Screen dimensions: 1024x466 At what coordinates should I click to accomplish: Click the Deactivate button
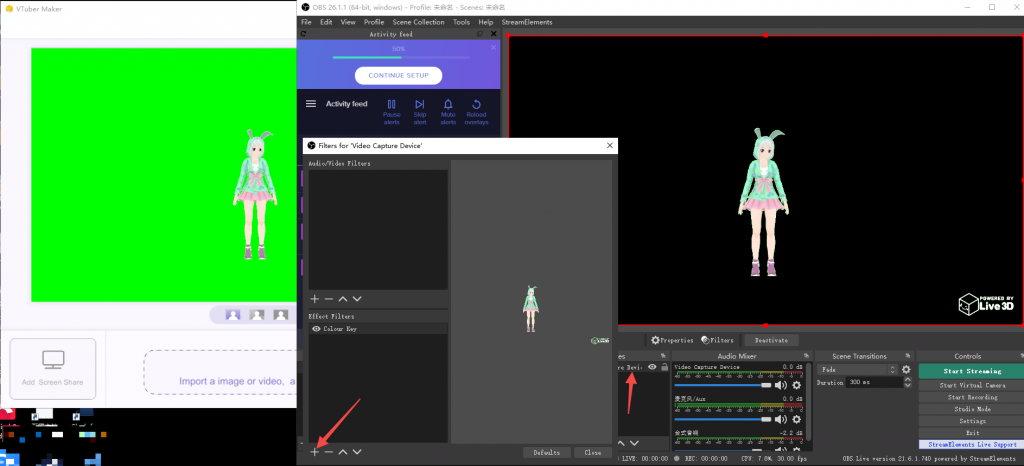(771, 340)
